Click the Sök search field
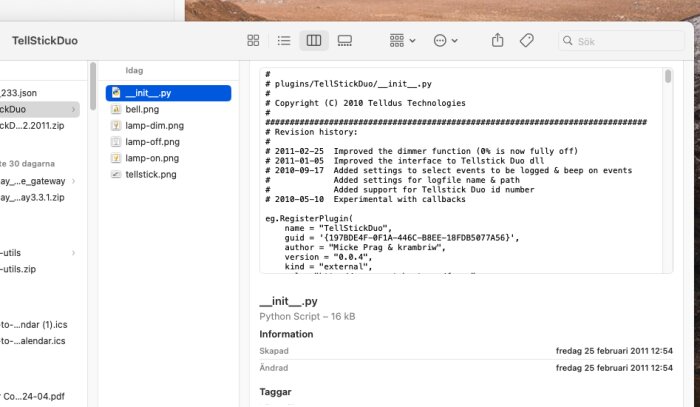This screenshot has height=407, width=700. click(621, 41)
